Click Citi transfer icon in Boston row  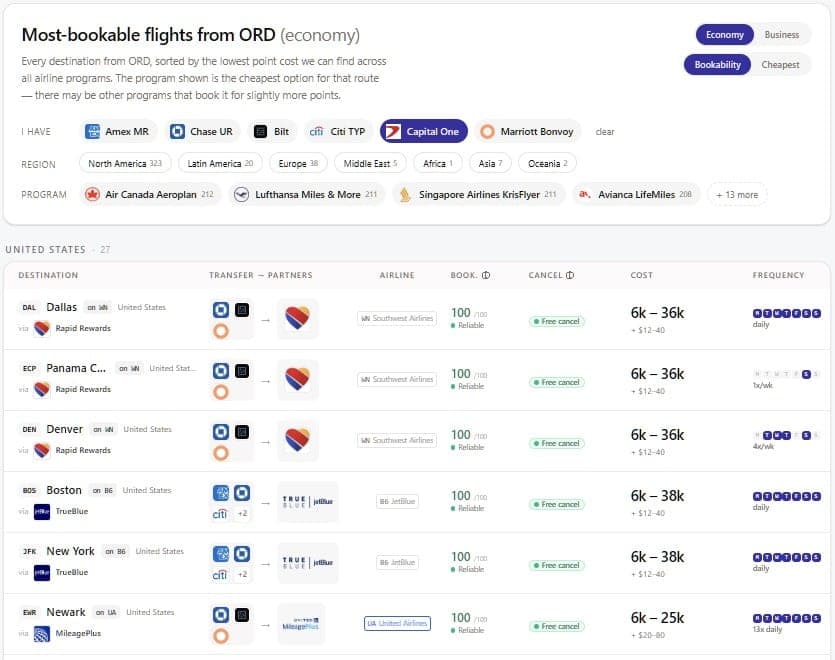point(220,514)
